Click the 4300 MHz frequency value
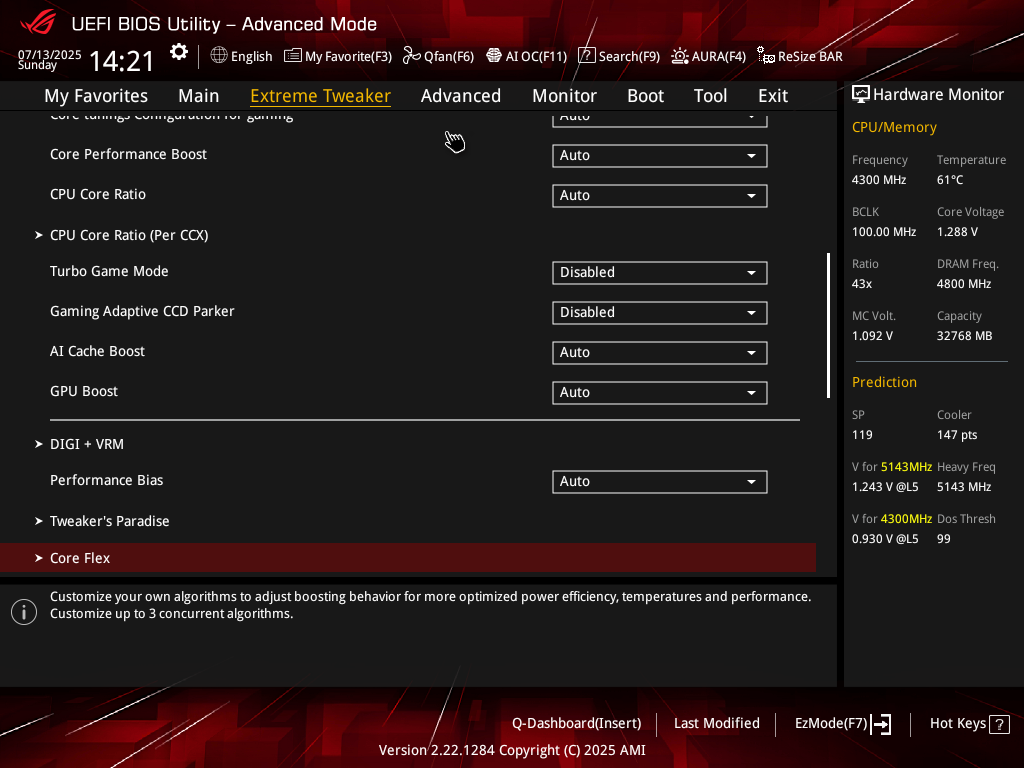 click(879, 180)
